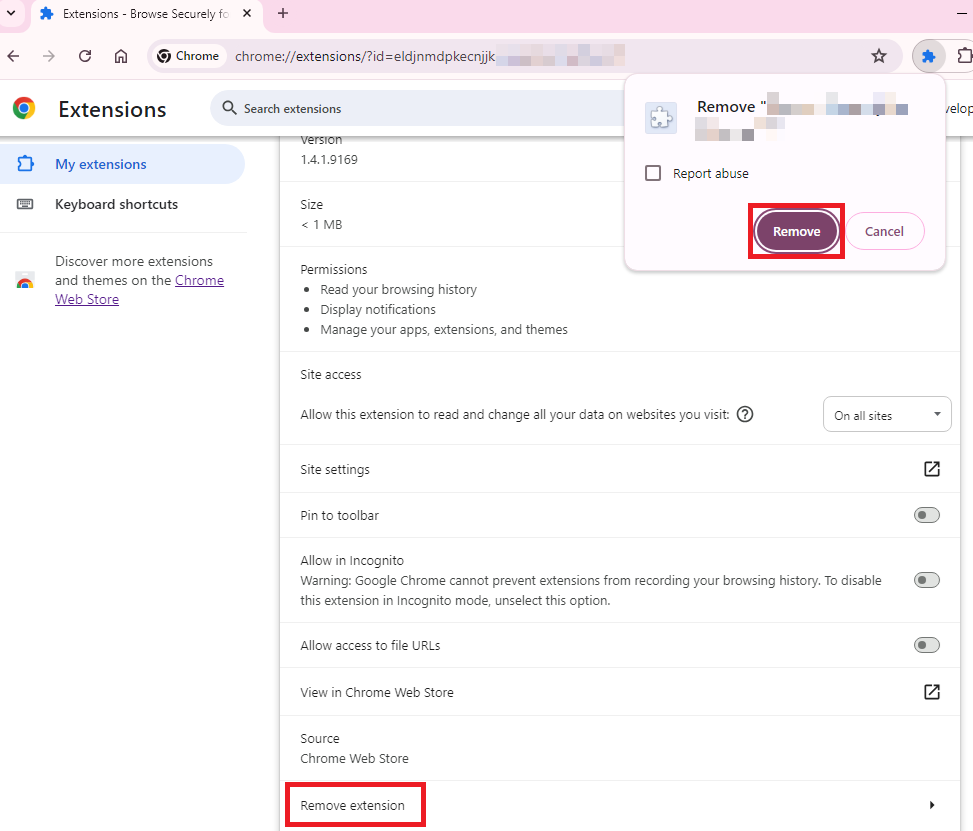Reload the page with the refresh icon
The image size is (973, 831).
pyautogui.click(x=85, y=56)
